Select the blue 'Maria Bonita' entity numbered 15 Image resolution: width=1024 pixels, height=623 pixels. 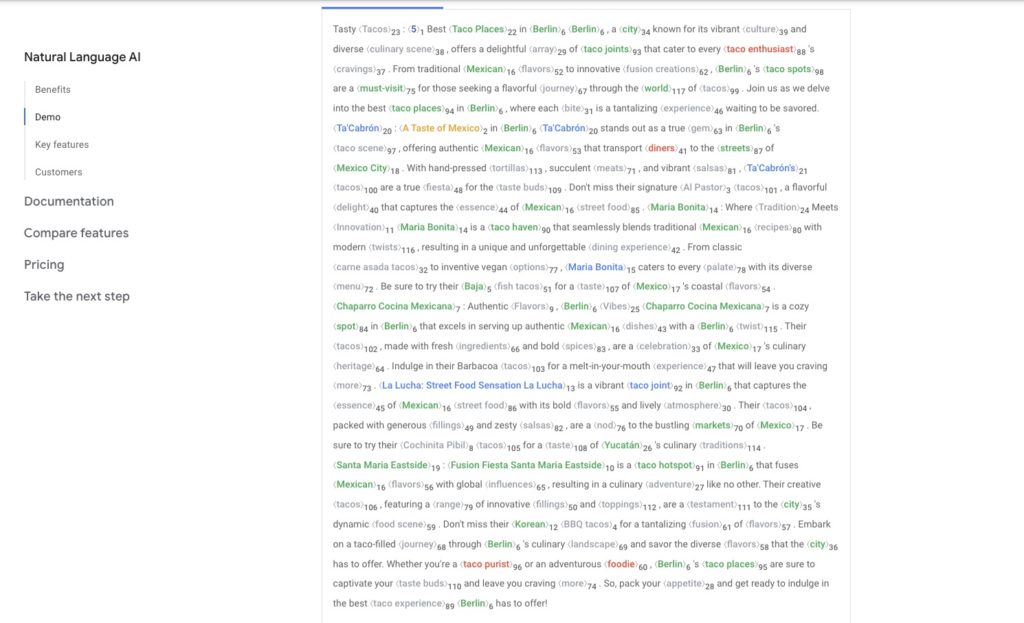point(595,267)
